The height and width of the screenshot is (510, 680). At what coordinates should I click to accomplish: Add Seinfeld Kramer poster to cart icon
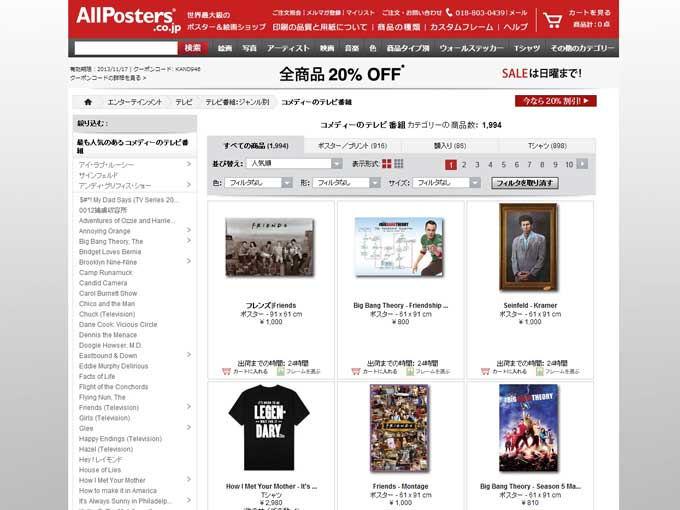coord(485,371)
